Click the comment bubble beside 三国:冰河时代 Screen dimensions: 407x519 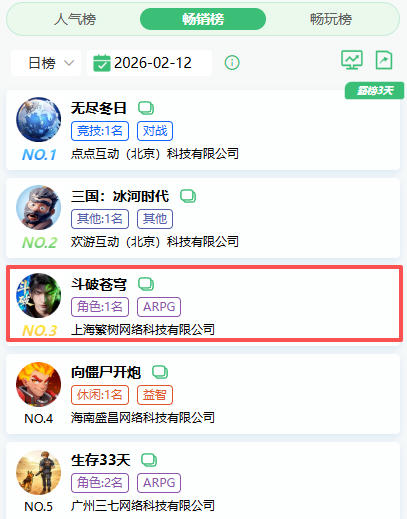click(188, 196)
